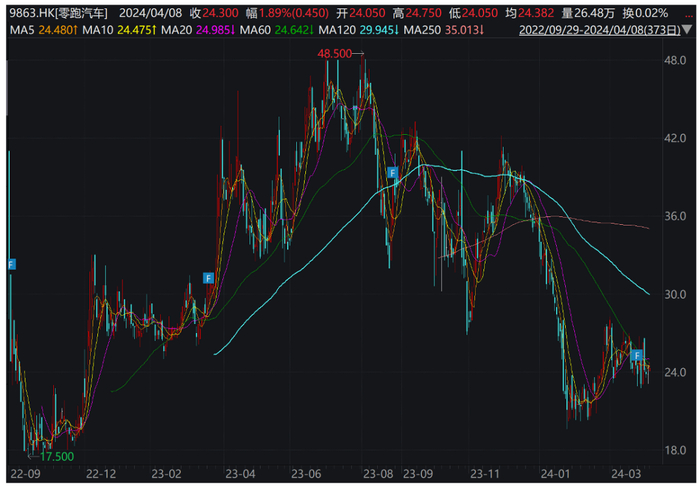Screen dimensions: 700x486
Task: Click the high price 高24.750
Action: point(417,13)
